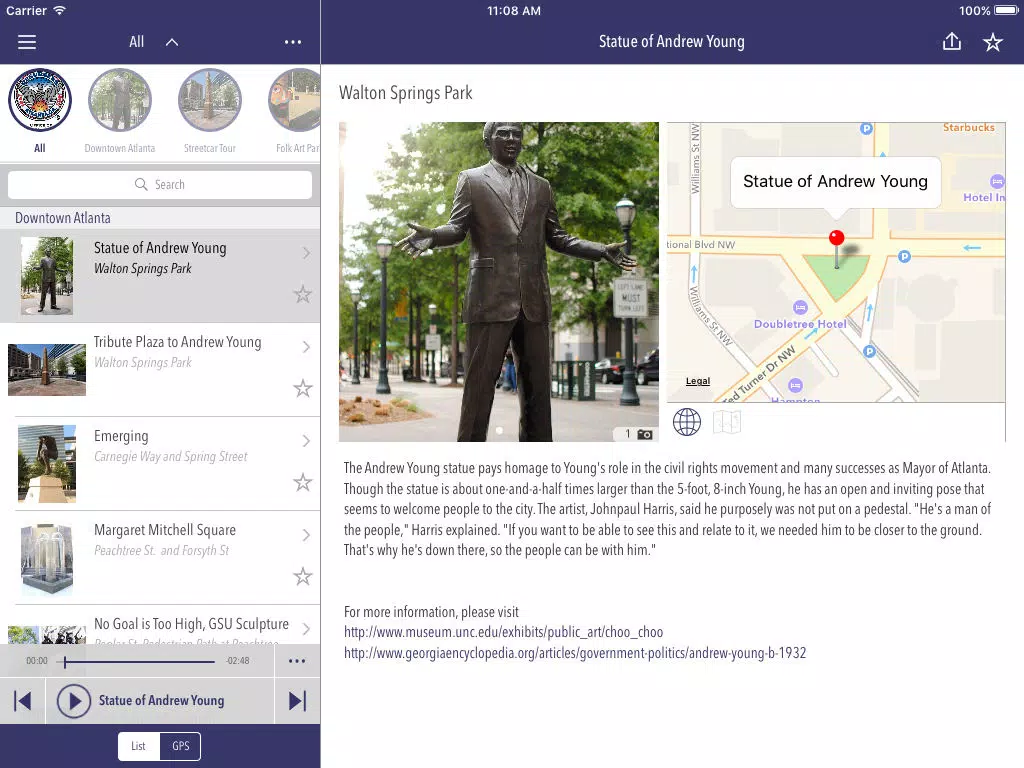Tap the Starbucks map label
This screenshot has height=768, width=1024.
coord(968,127)
